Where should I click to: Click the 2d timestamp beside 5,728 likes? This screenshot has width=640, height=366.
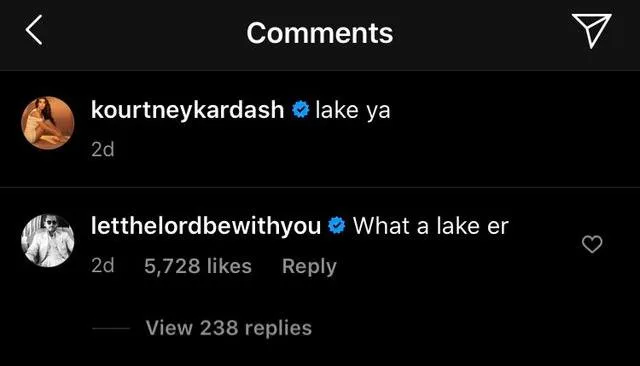[103, 266]
